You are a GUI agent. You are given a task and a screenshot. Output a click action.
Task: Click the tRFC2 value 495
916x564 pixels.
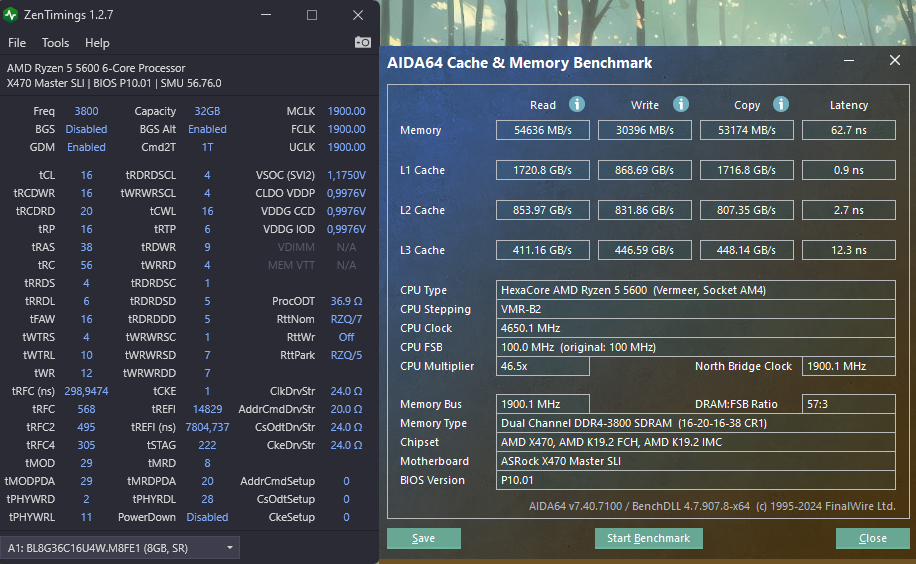[86, 427]
